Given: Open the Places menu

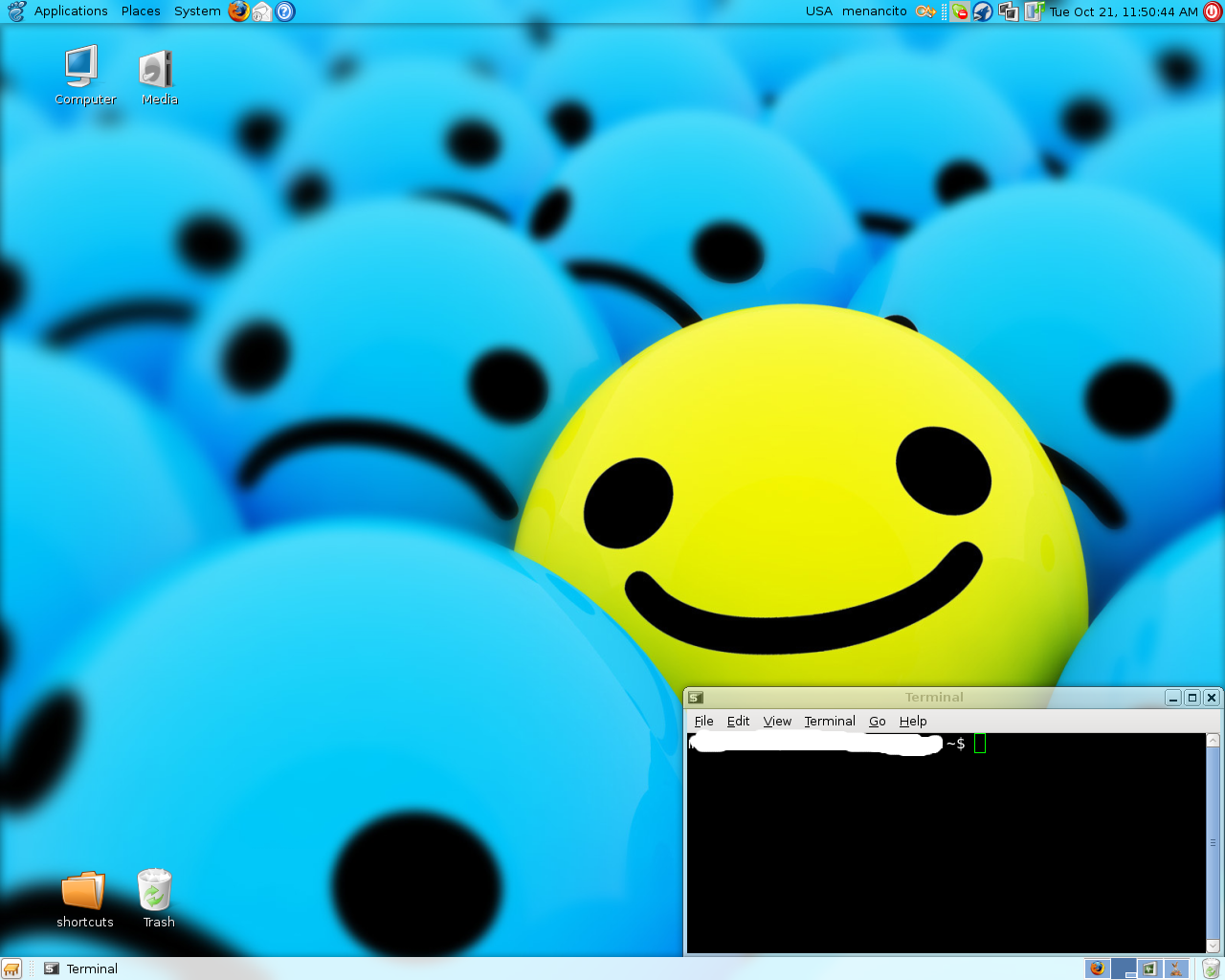Looking at the screenshot, I should coord(141,11).
